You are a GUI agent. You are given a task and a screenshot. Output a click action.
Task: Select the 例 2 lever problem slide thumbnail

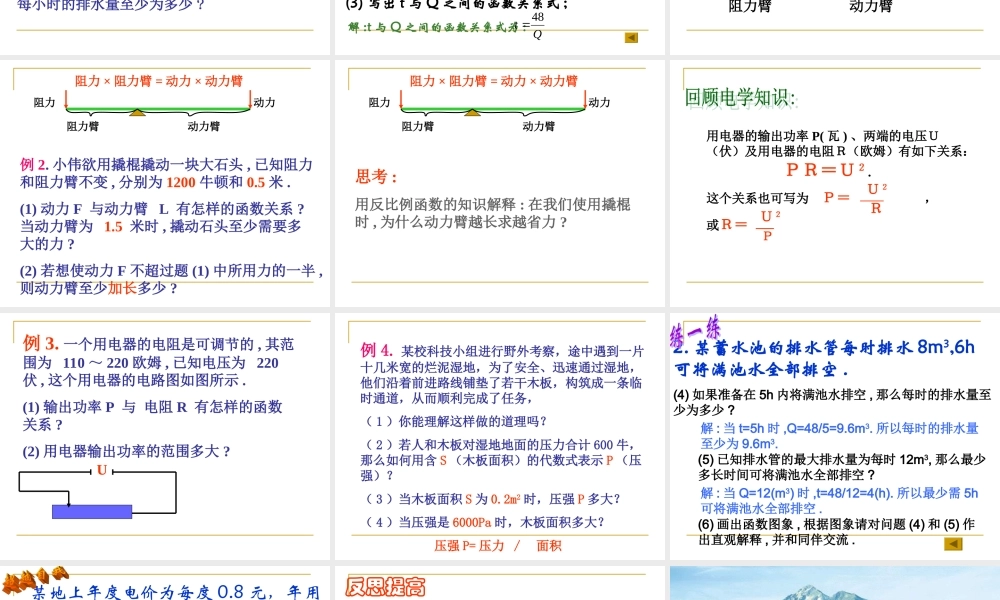[x=165, y=184]
